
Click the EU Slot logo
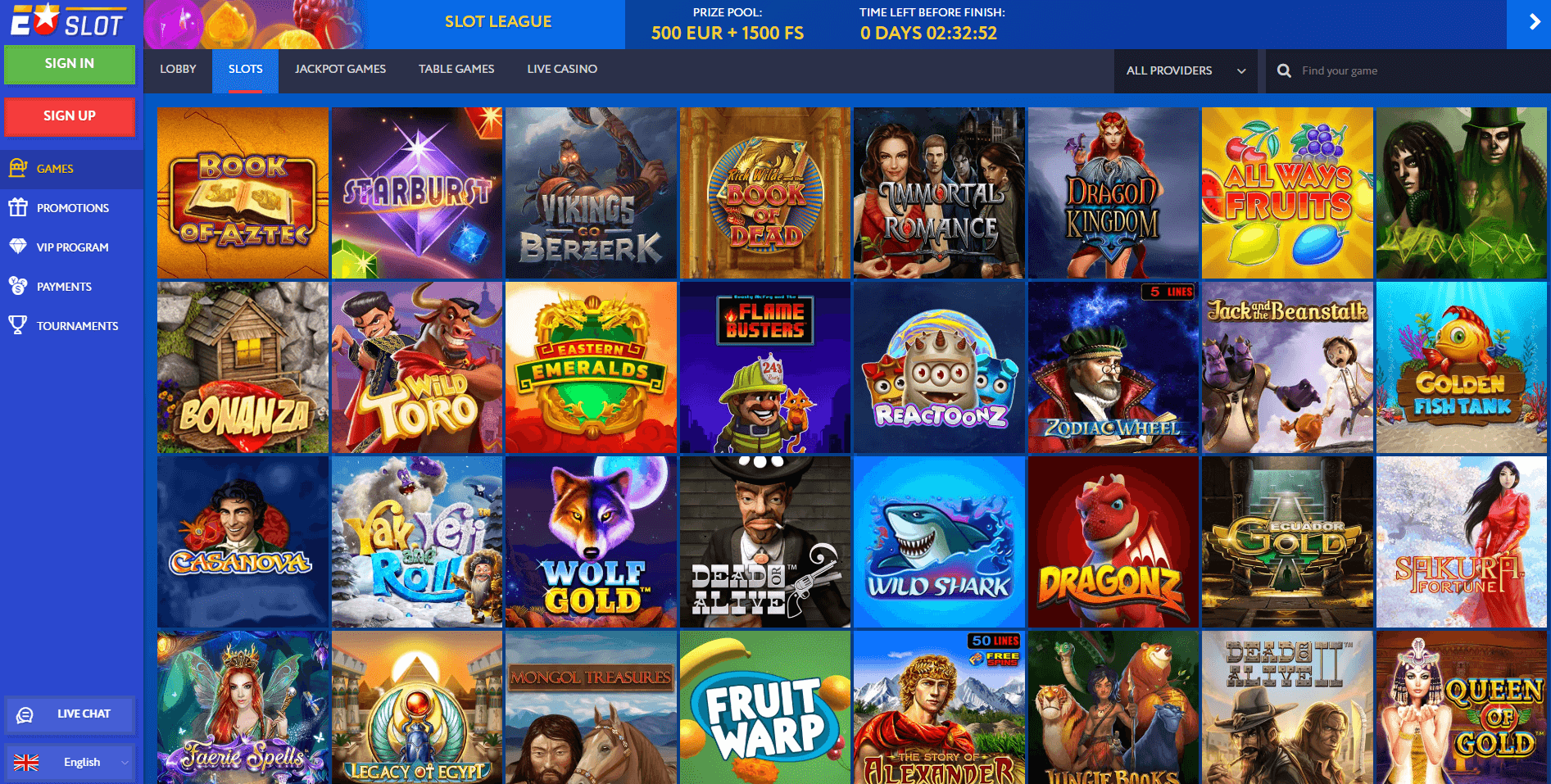click(x=69, y=21)
